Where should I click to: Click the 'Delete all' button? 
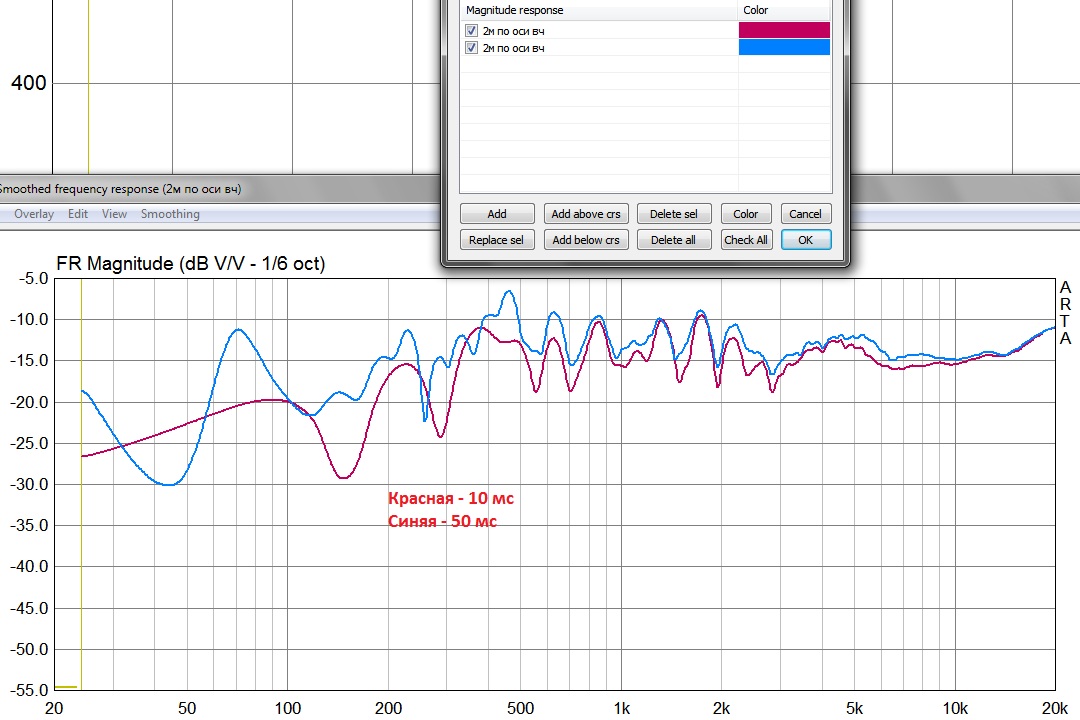click(x=674, y=240)
